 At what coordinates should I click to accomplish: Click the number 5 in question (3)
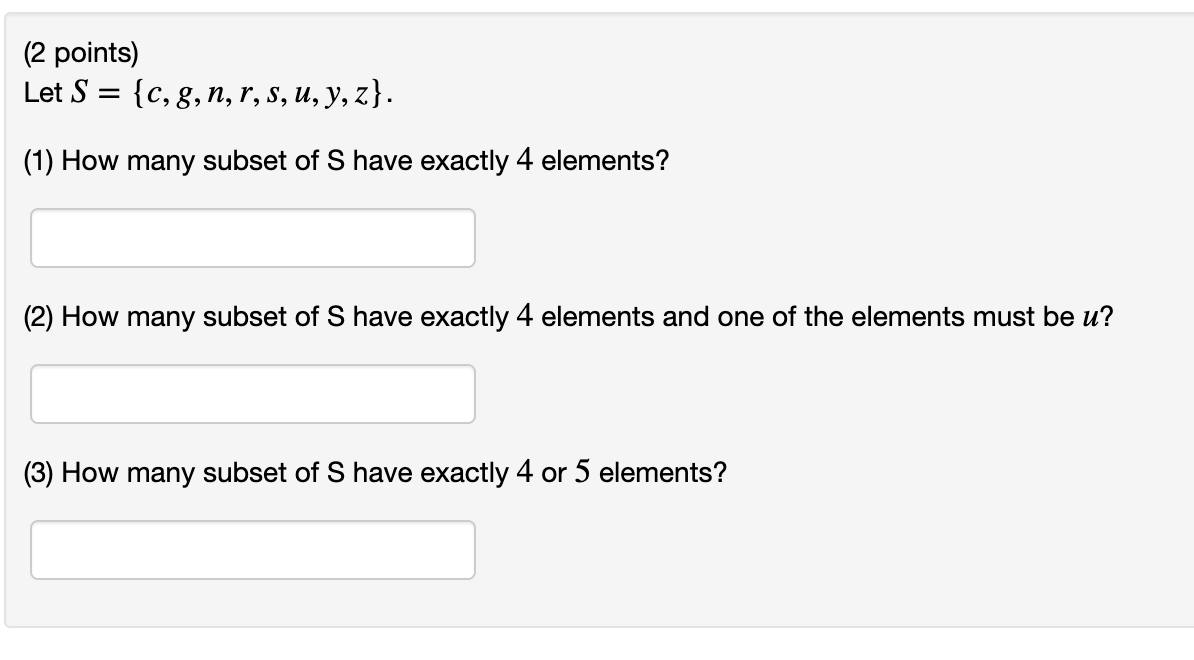coord(583,472)
